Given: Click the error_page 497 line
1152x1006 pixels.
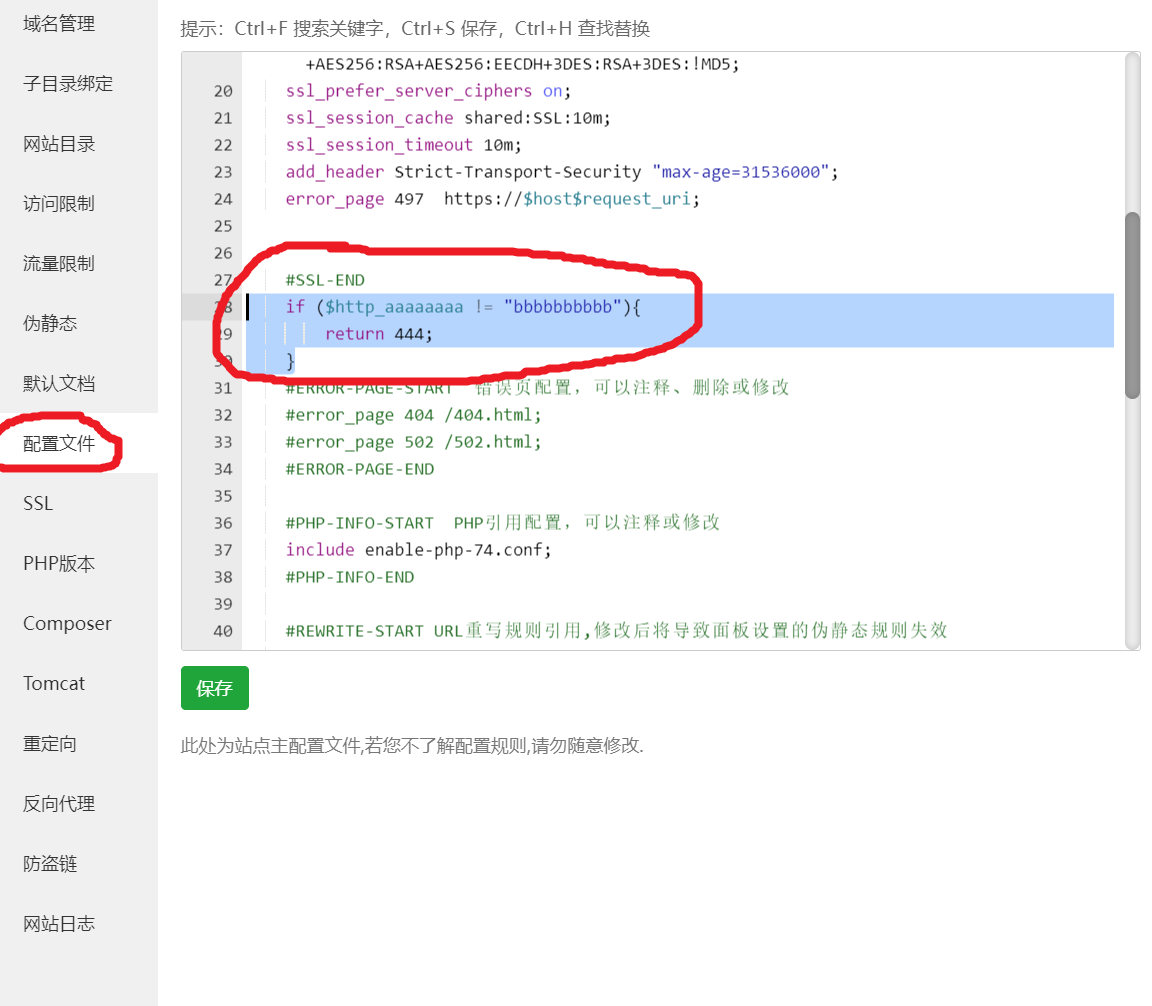Looking at the screenshot, I should pyautogui.click(x=493, y=199).
